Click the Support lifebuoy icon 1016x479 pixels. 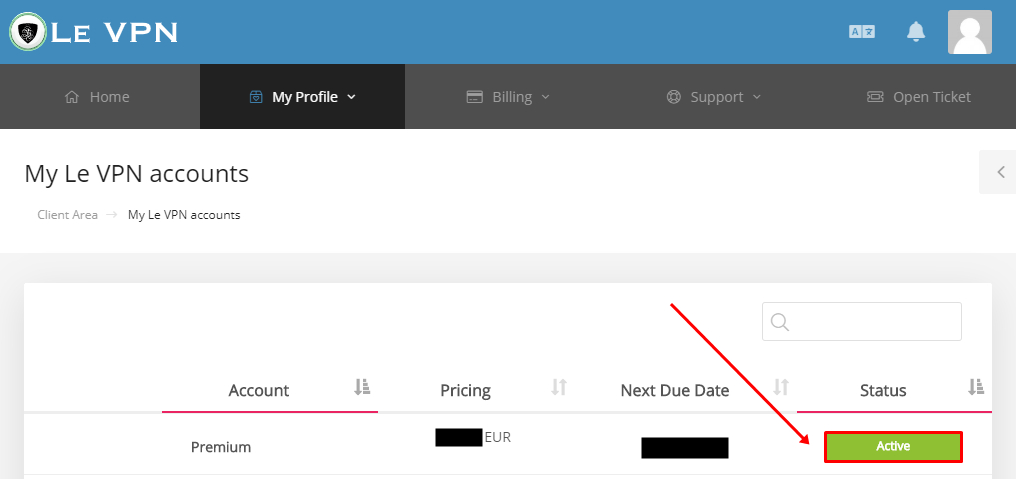[674, 97]
